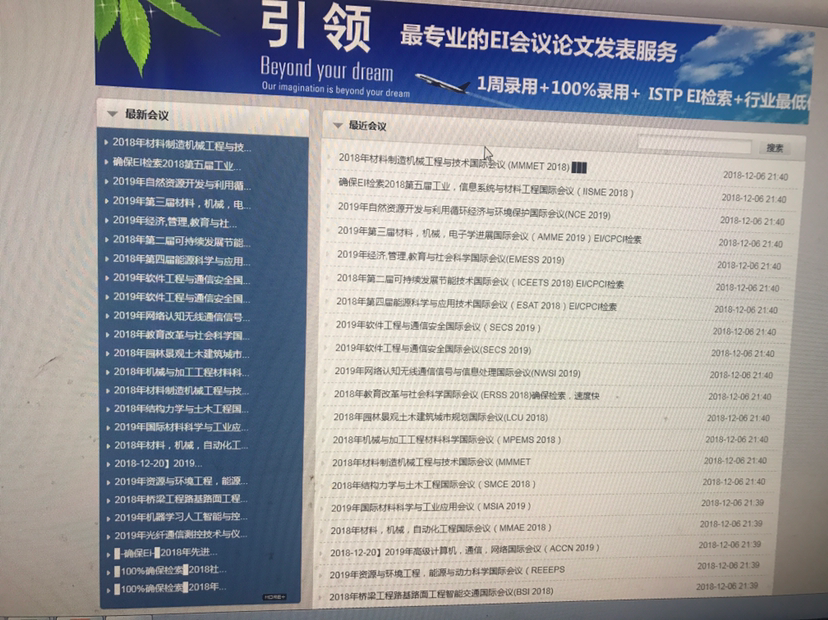This screenshot has width=828, height=620.
Task: Open the LCU 2018 conference link
Action: tap(440, 417)
